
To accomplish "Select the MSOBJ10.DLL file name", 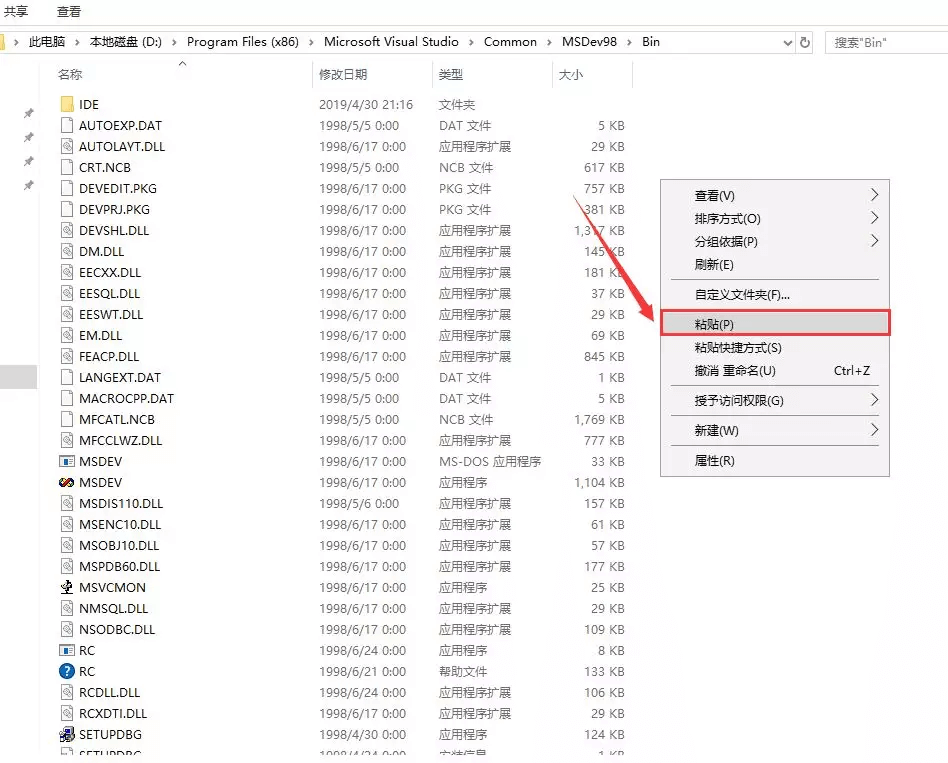I will click(x=119, y=545).
